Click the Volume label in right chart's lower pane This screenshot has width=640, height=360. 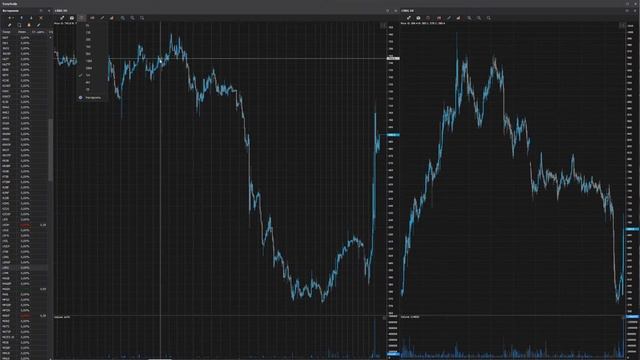[410, 317]
